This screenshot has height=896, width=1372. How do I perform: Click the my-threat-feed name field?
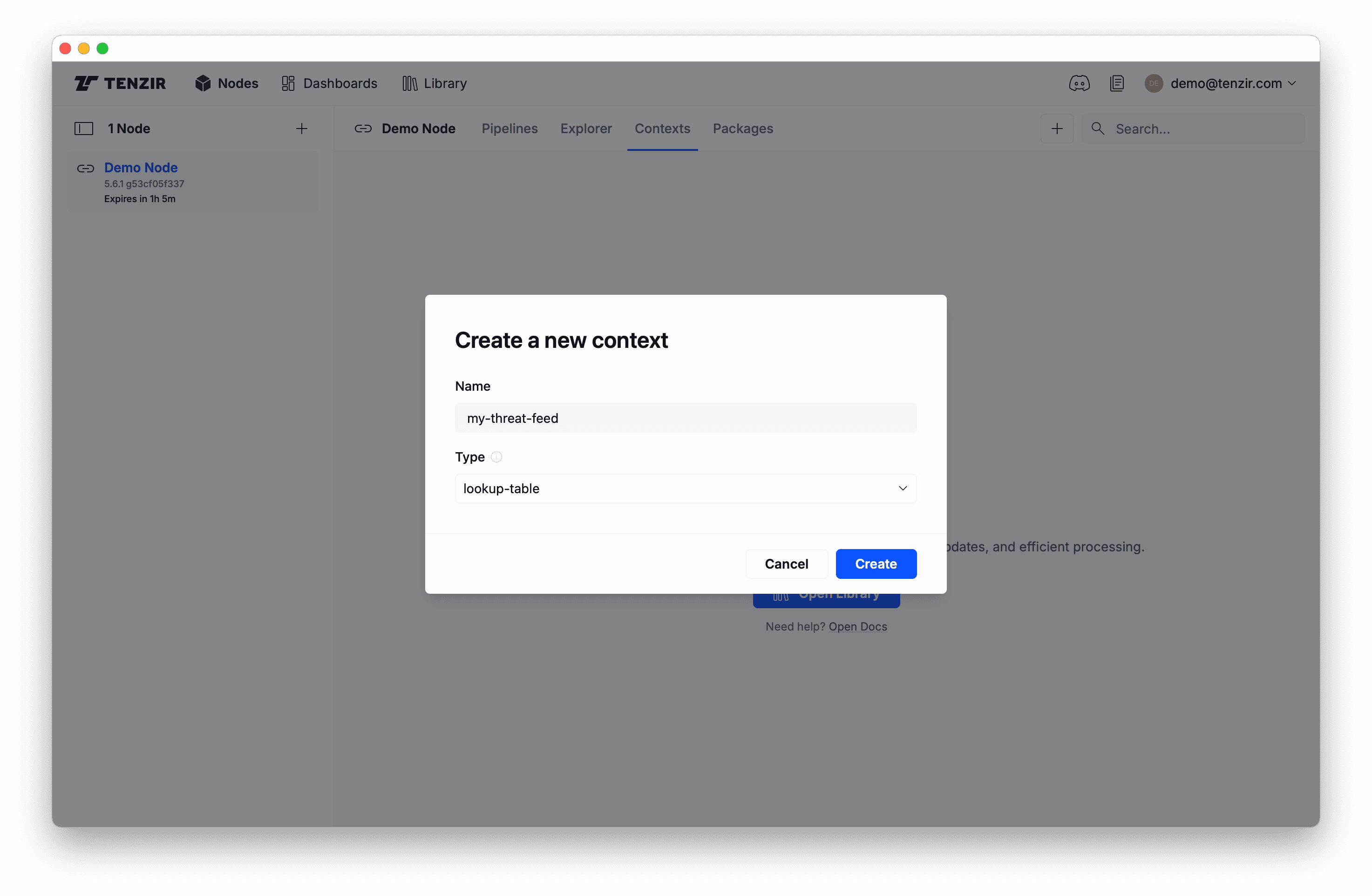pyautogui.click(x=685, y=417)
